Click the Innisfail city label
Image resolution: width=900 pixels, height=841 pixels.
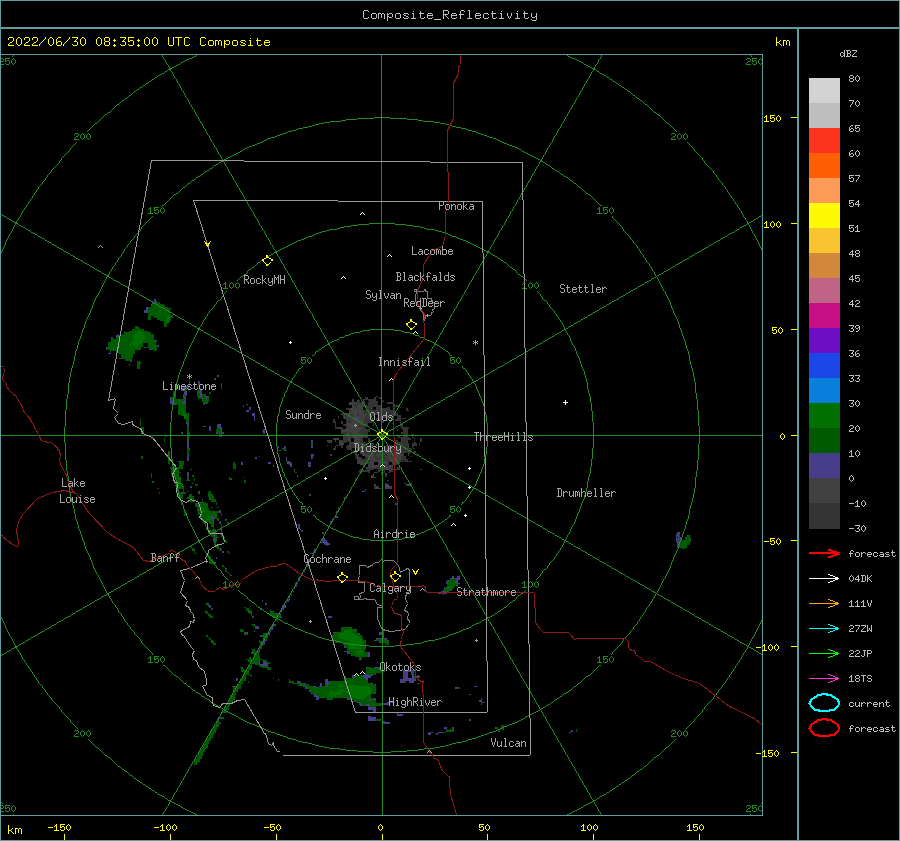pos(404,362)
